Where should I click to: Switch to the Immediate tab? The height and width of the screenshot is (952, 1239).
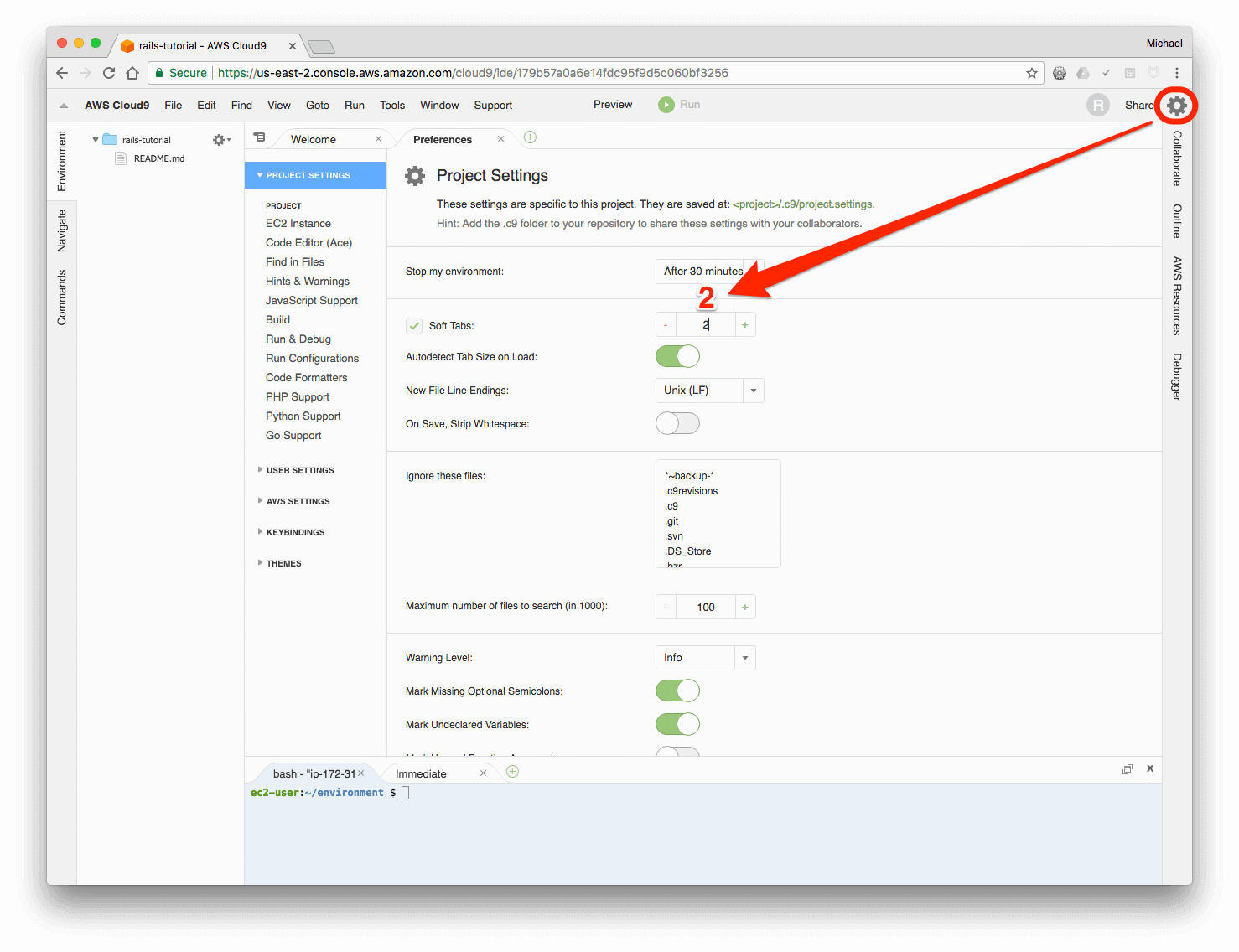[421, 773]
